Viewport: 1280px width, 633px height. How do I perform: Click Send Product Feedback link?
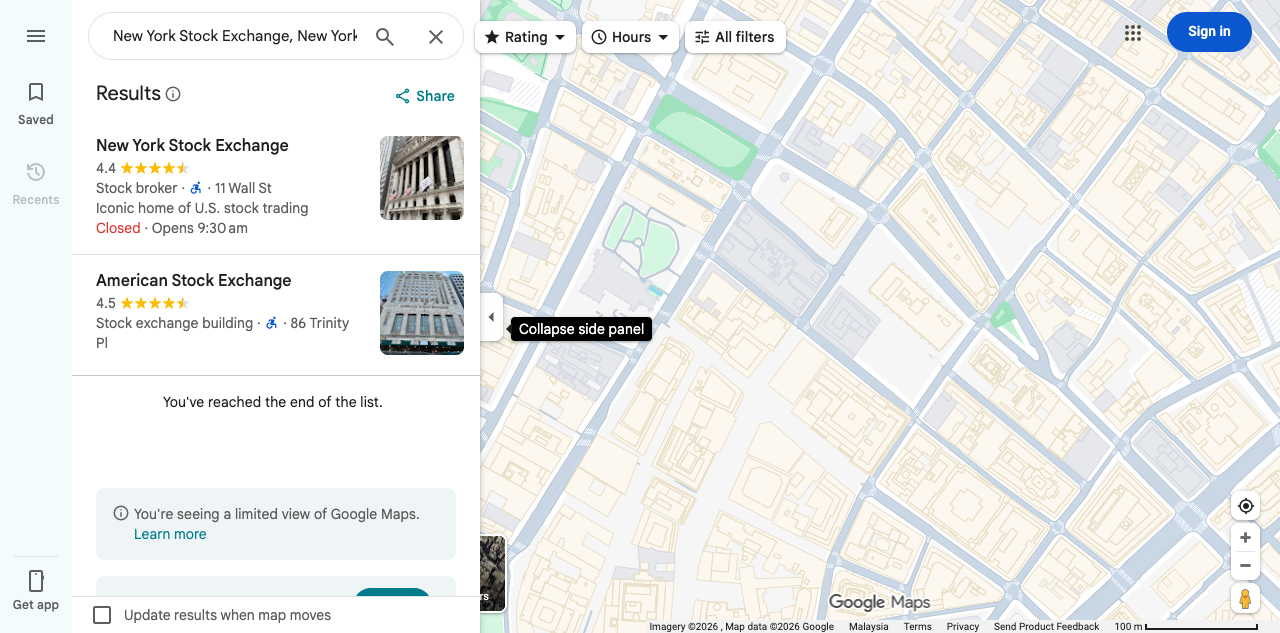pyautogui.click(x=1046, y=627)
